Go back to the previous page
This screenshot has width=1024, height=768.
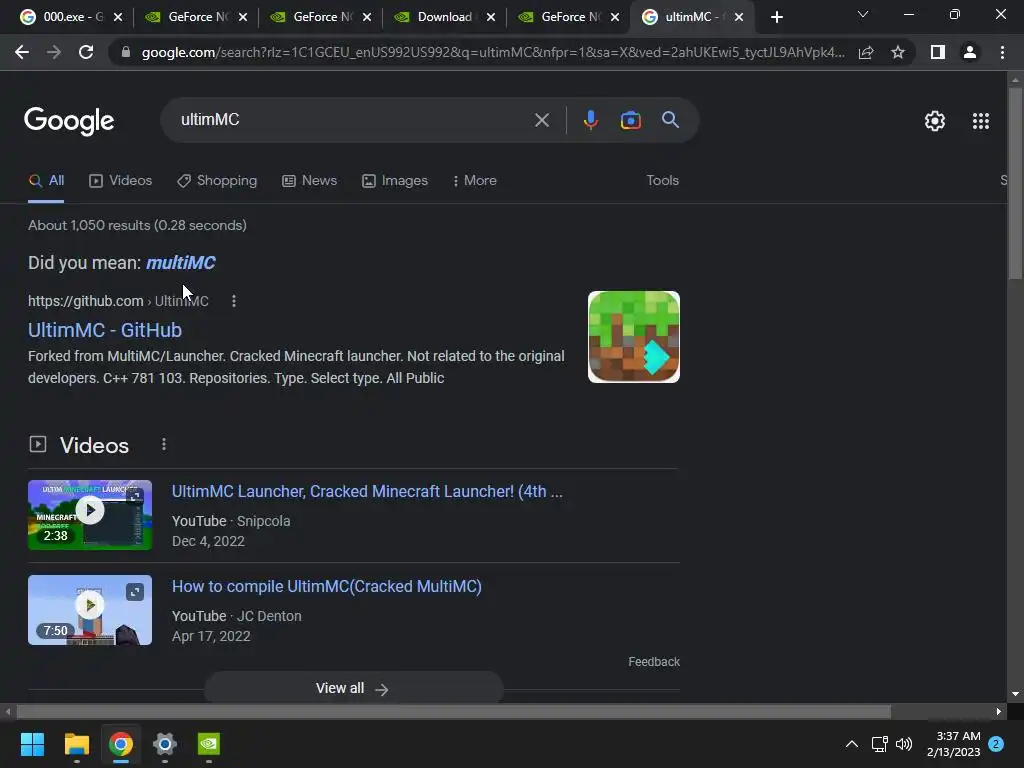(x=22, y=52)
